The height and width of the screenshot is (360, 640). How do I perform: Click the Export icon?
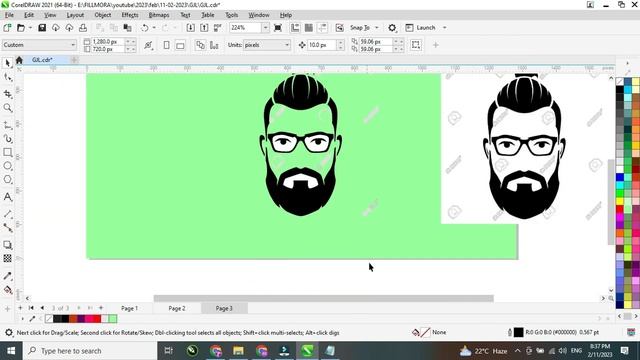coord(204,28)
